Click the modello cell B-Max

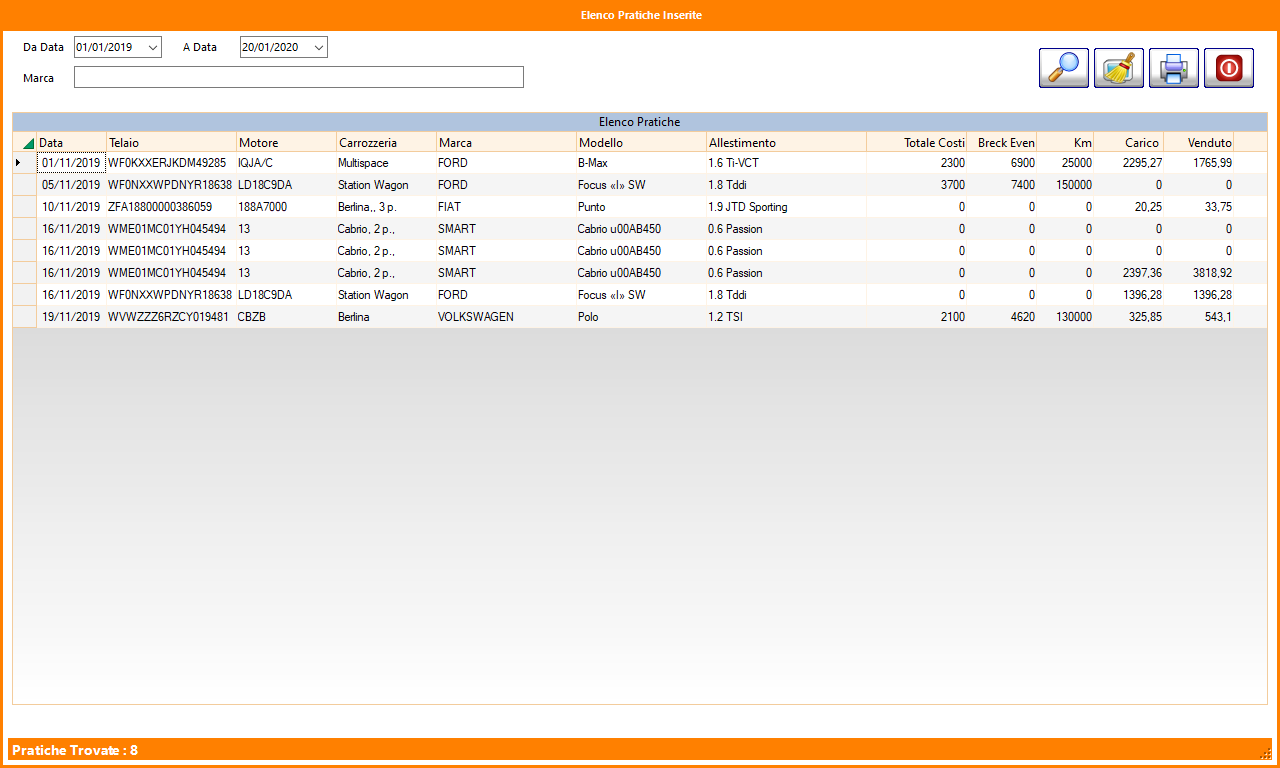click(641, 162)
